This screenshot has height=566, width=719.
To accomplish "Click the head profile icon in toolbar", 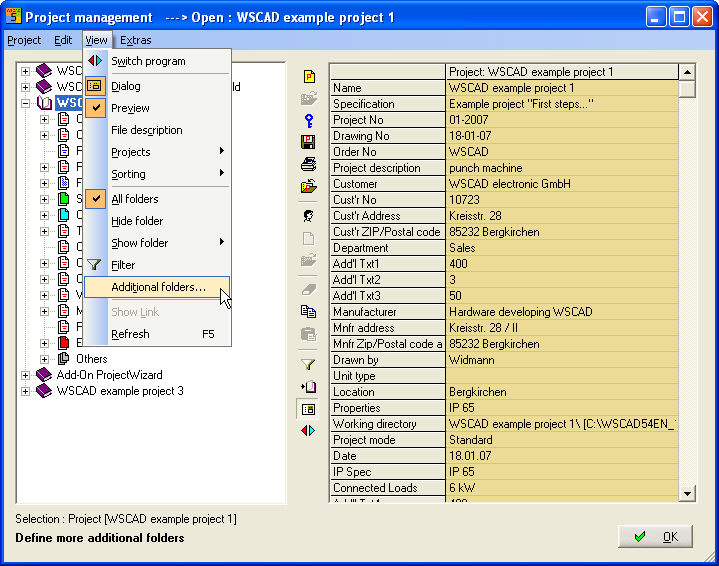I will [x=309, y=216].
